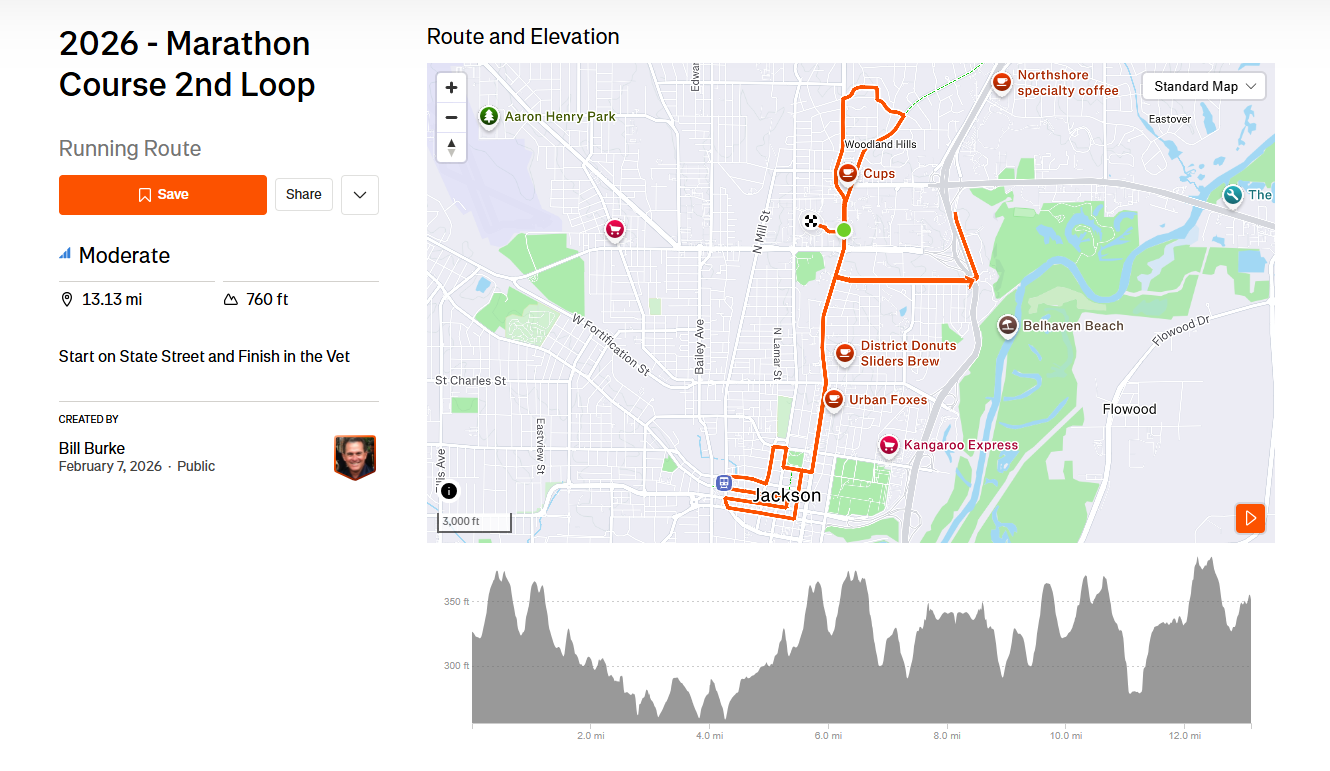The width and height of the screenshot is (1330, 771).
Task: Click the map info attribution icon
Action: pos(449,491)
